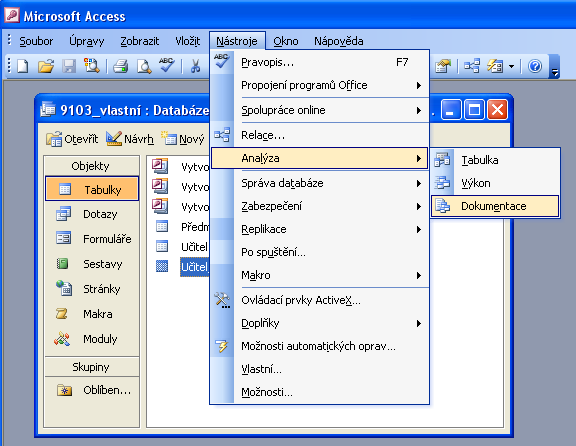Expand Správa databáze submenu
Viewport: 576px width, 446px height.
(320, 183)
